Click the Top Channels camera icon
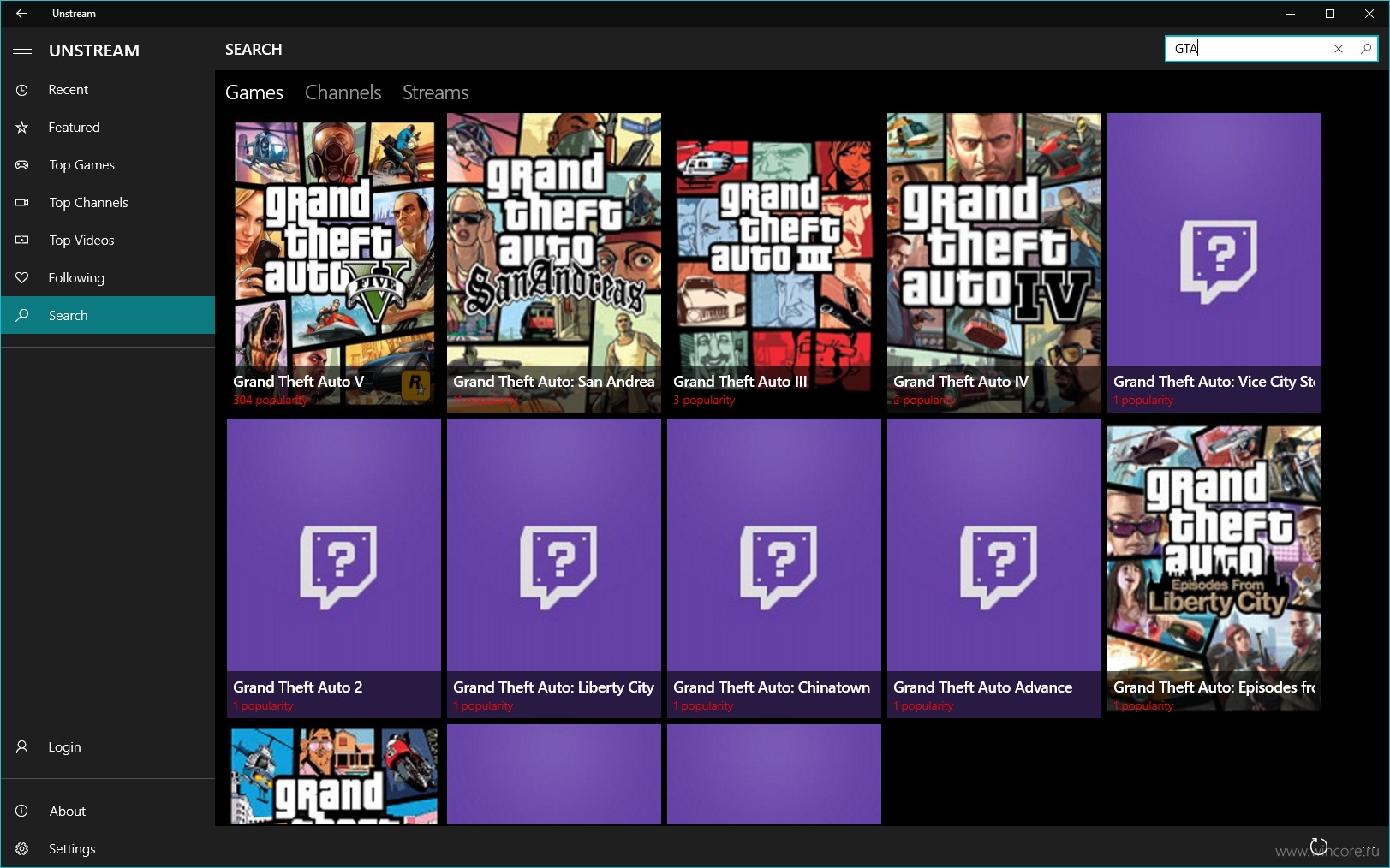 pyautogui.click(x=22, y=203)
